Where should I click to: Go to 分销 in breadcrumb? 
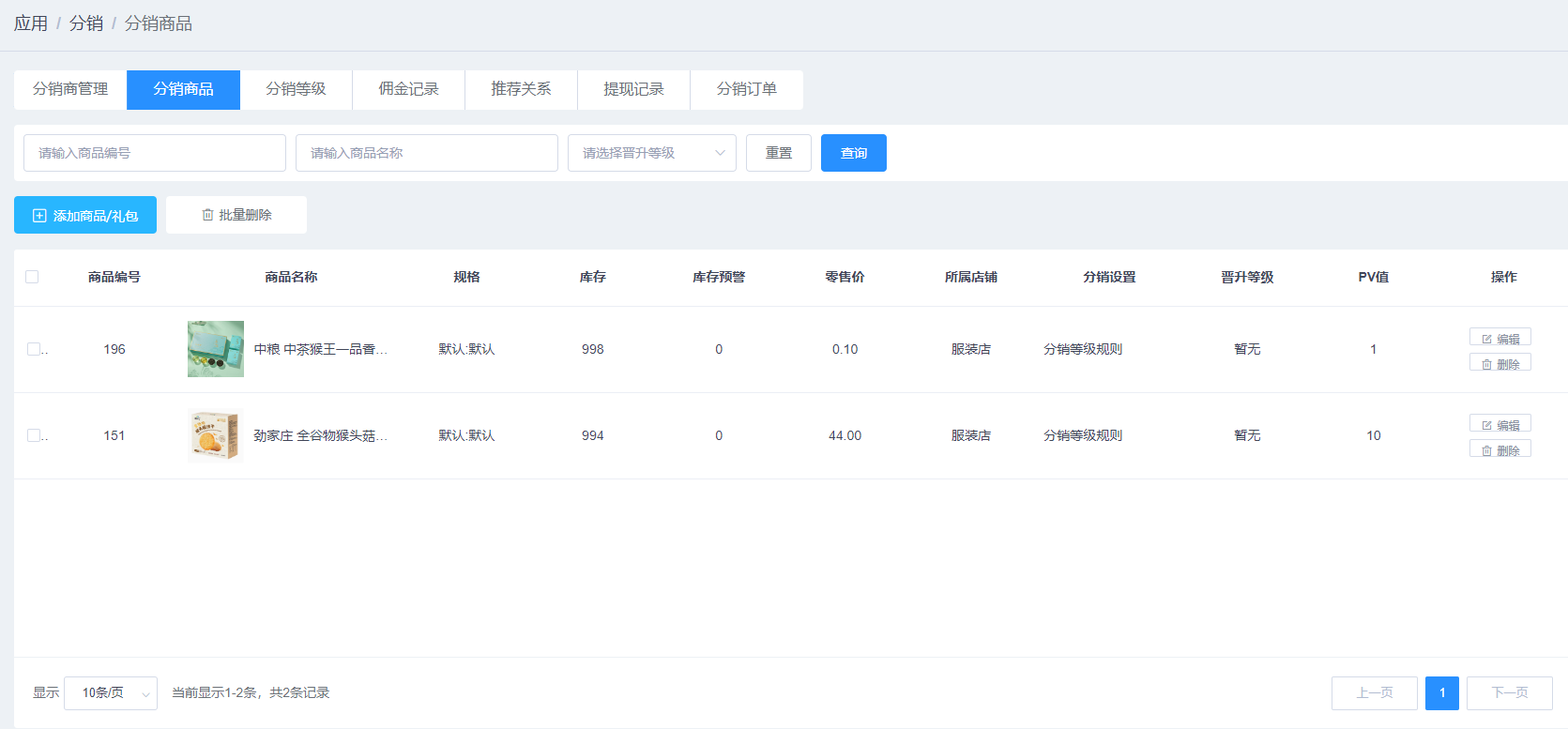pos(86,23)
